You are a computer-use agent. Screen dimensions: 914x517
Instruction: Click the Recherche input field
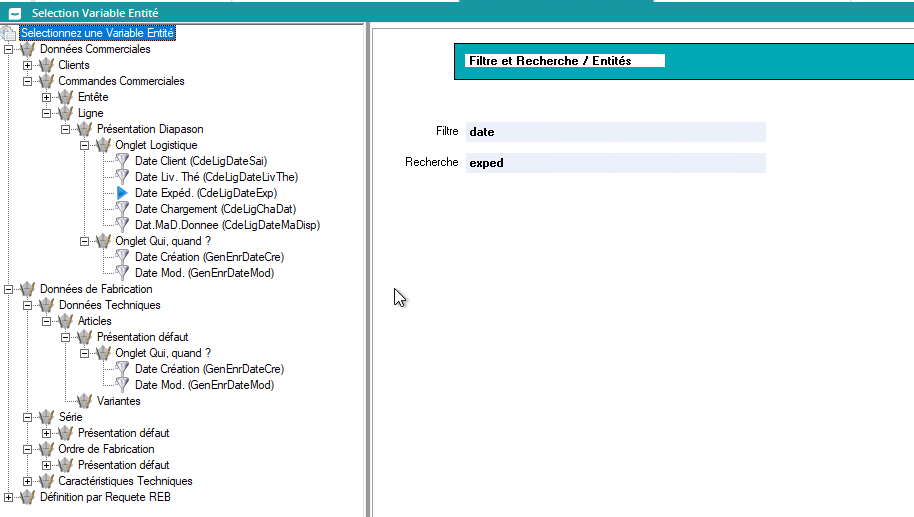[x=614, y=163]
